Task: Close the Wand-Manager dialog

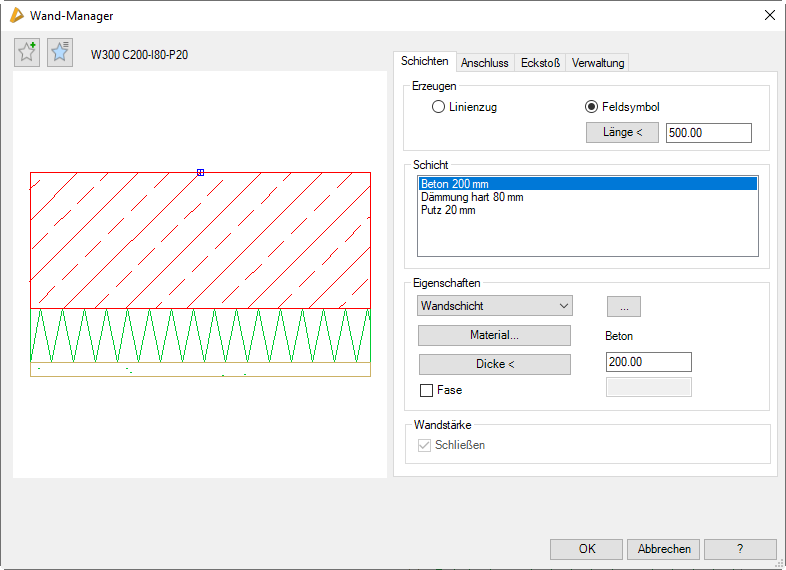Action: click(769, 15)
